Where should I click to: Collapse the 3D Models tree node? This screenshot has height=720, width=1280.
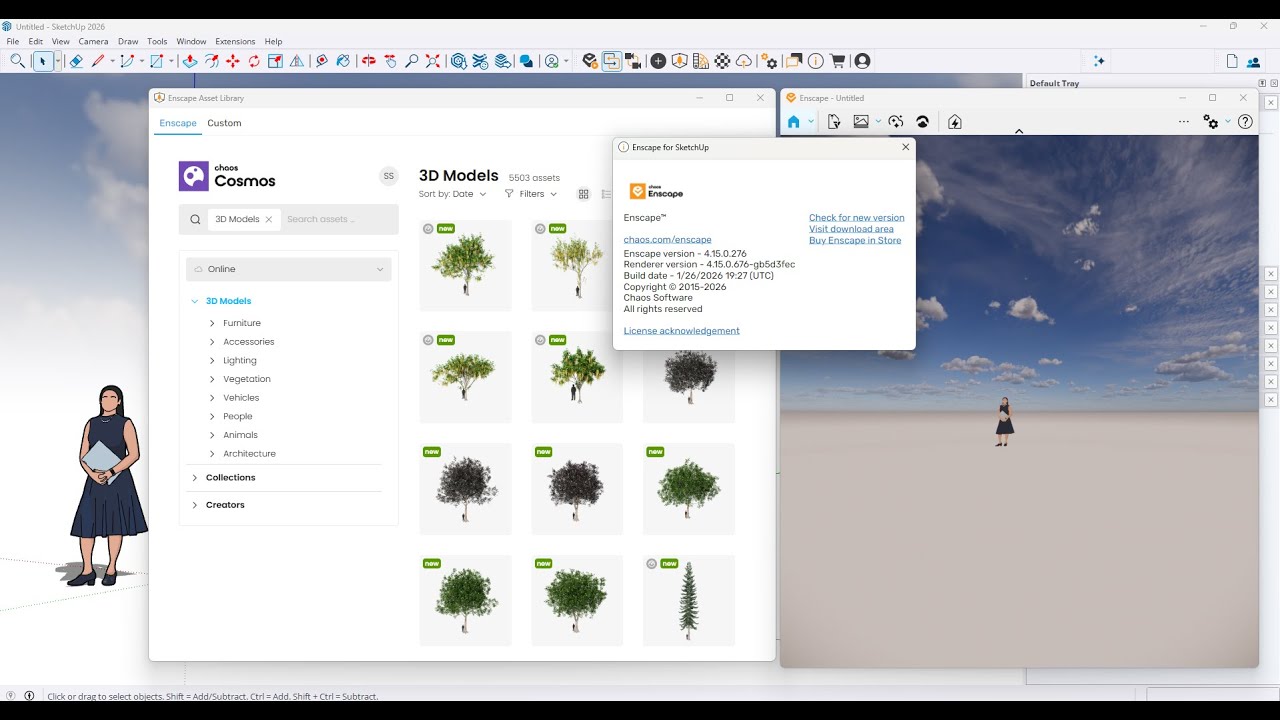pyautogui.click(x=195, y=301)
